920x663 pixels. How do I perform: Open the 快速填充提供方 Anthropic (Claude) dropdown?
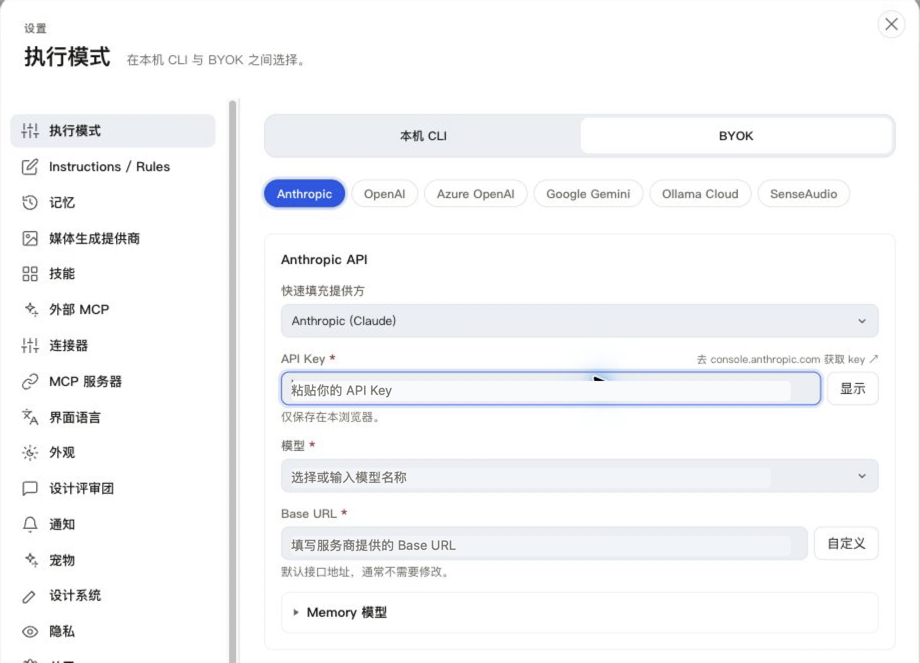(x=579, y=321)
